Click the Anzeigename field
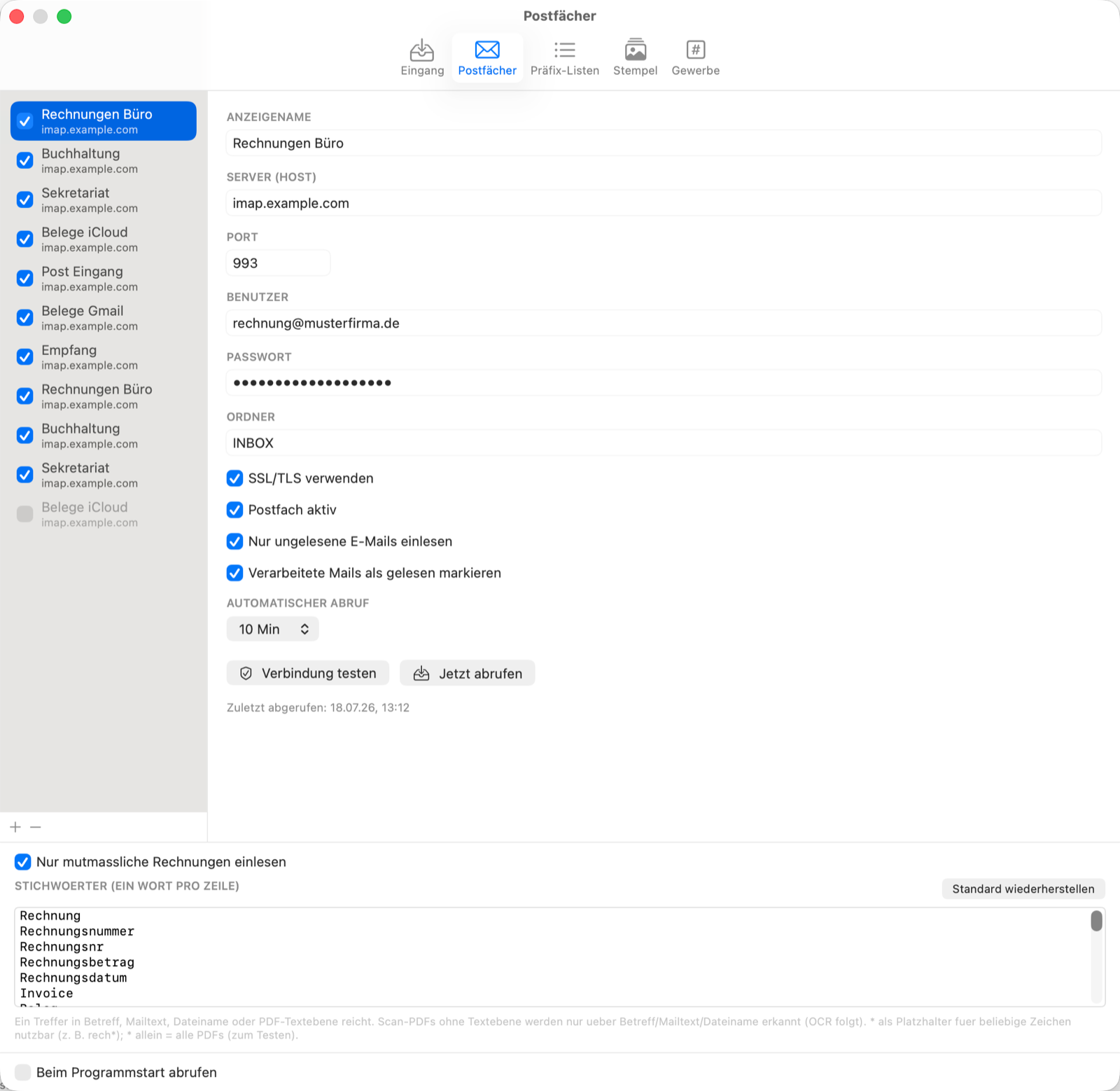The image size is (1120, 1091). click(664, 143)
